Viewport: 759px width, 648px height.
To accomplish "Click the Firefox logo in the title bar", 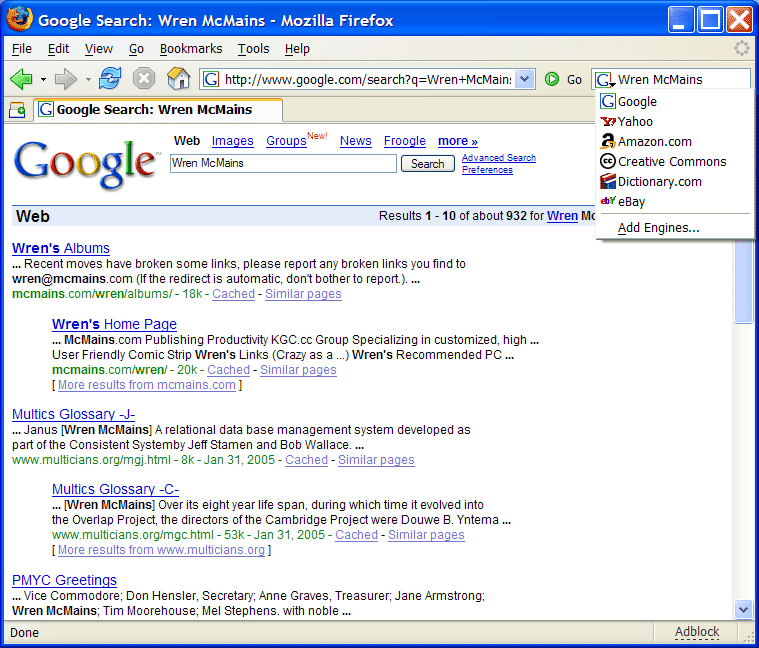I will click(19, 19).
